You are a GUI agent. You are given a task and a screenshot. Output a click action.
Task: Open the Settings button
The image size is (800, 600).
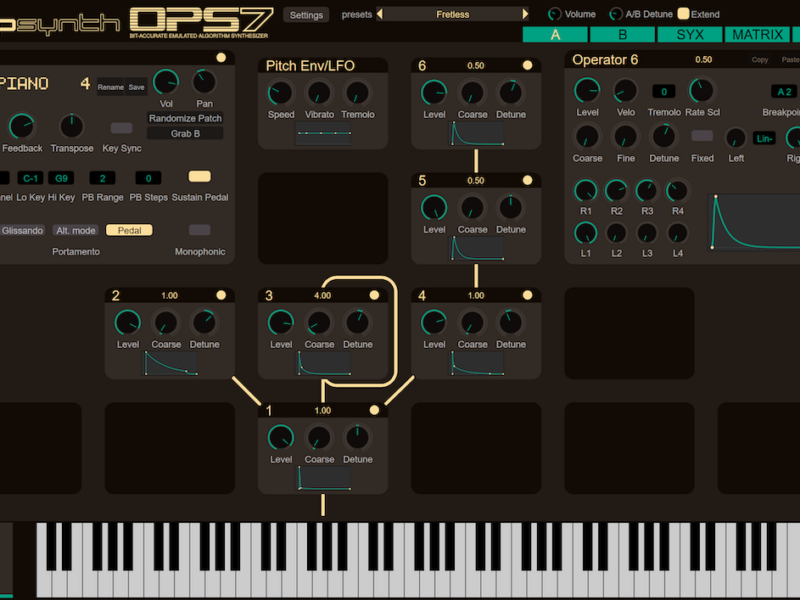click(x=306, y=15)
